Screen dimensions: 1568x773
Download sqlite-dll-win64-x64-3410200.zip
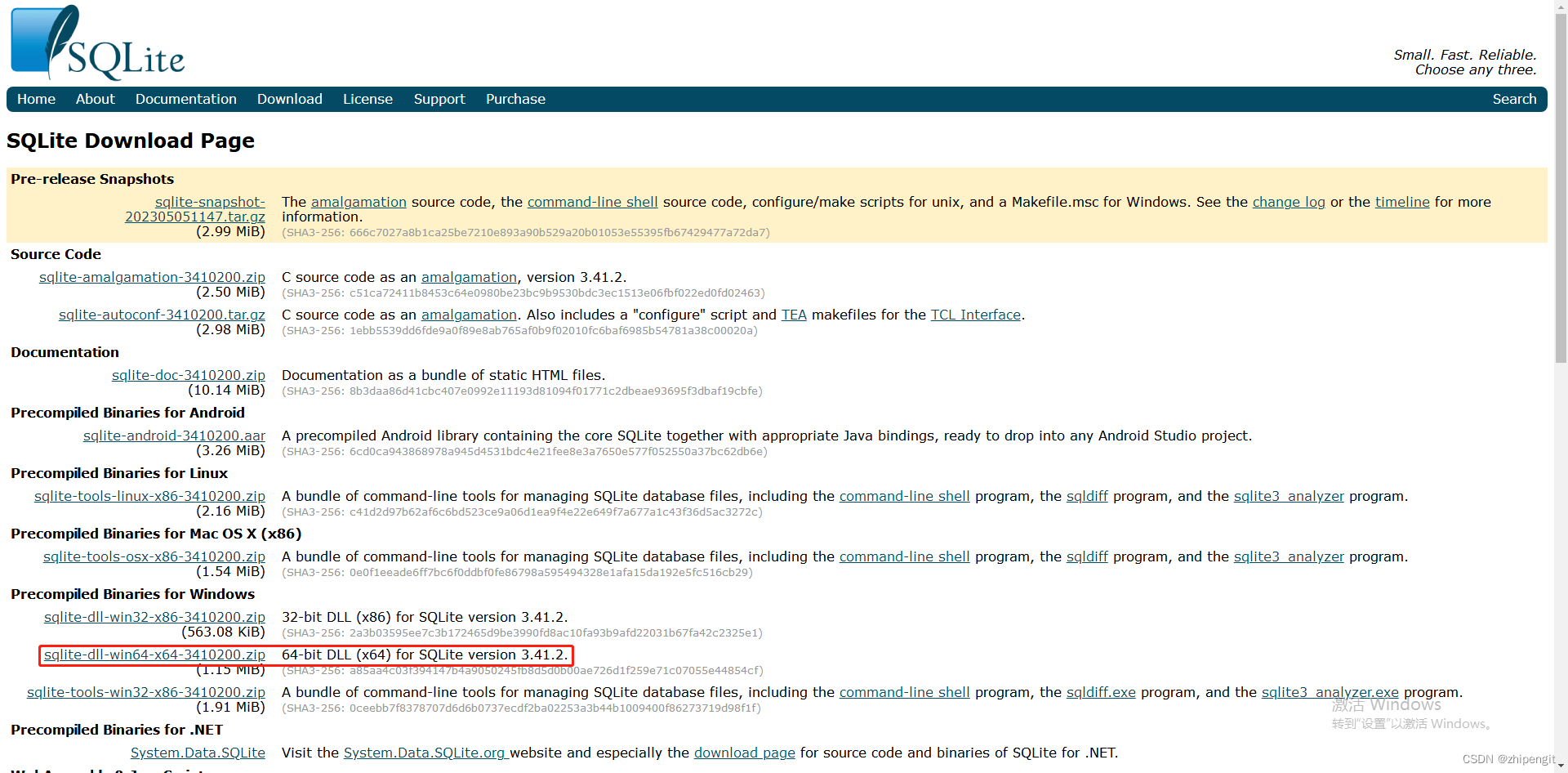point(154,655)
